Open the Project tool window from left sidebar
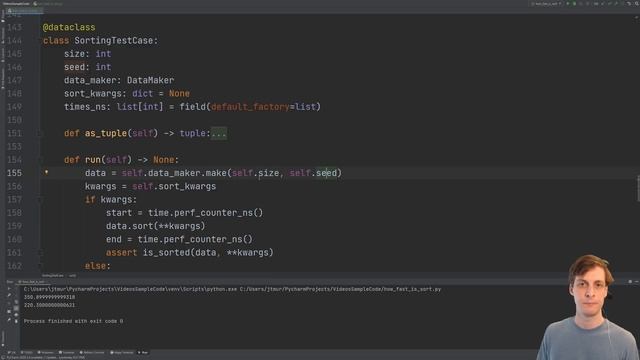This screenshot has height=360, width=640. tap(3, 17)
